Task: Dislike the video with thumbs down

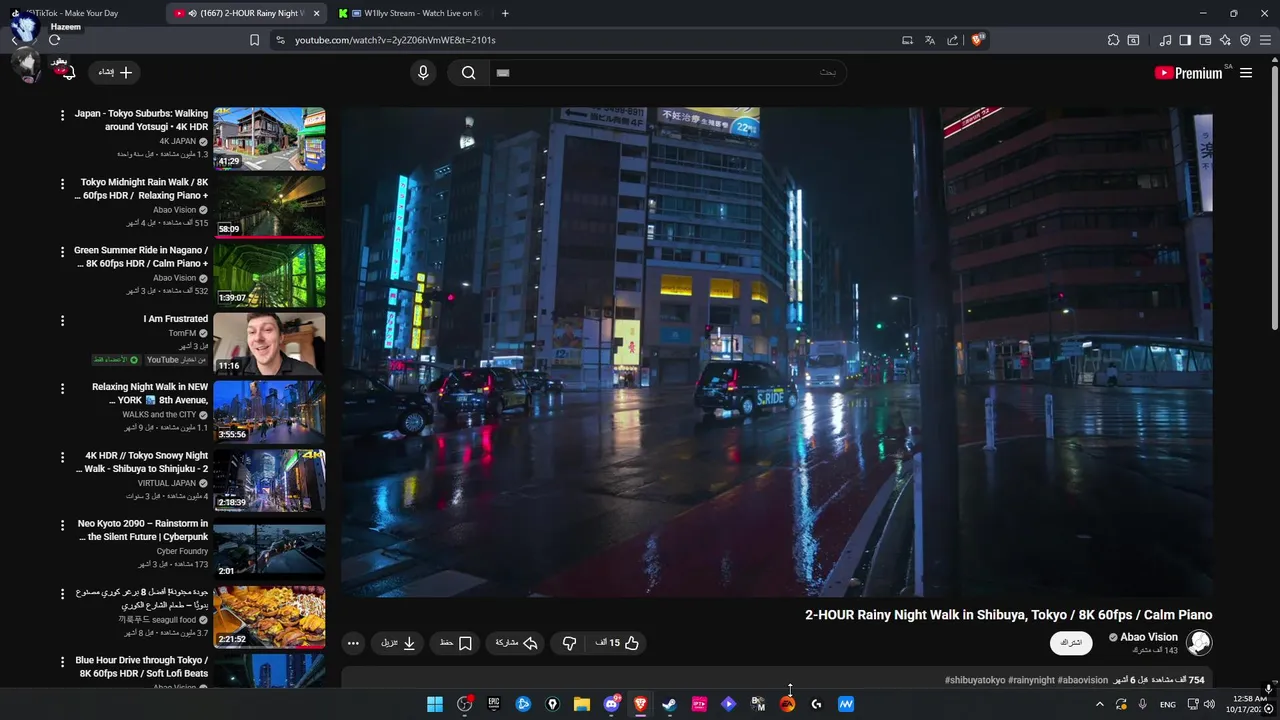Action: point(569,643)
